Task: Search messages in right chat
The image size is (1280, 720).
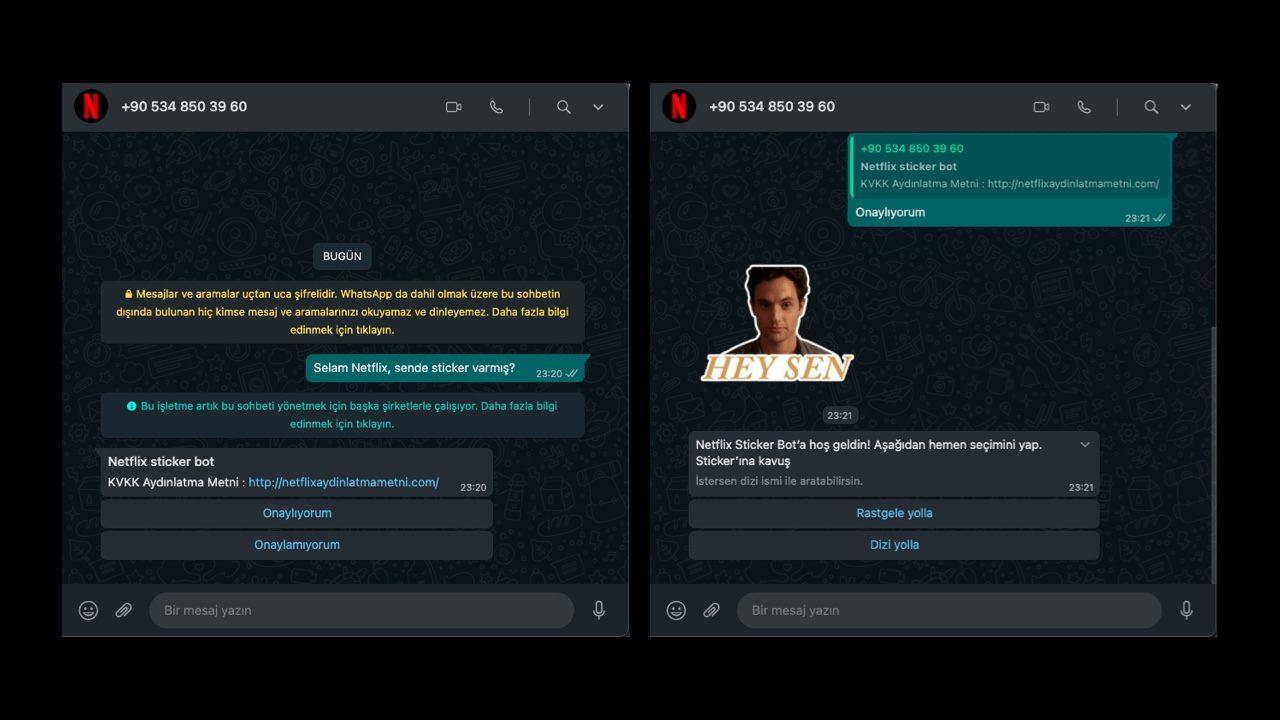Action: 1152,107
